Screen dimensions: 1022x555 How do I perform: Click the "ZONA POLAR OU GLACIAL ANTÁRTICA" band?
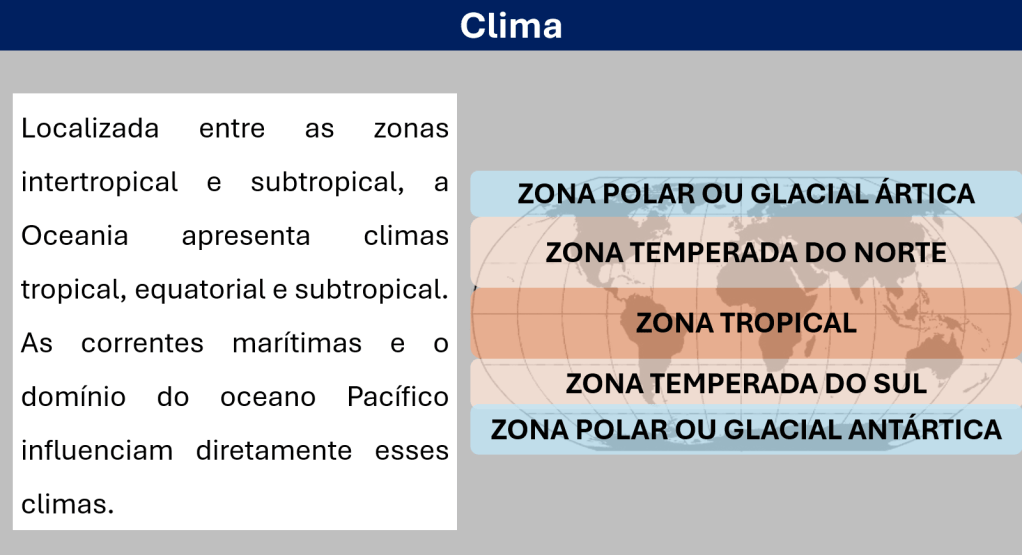point(745,430)
